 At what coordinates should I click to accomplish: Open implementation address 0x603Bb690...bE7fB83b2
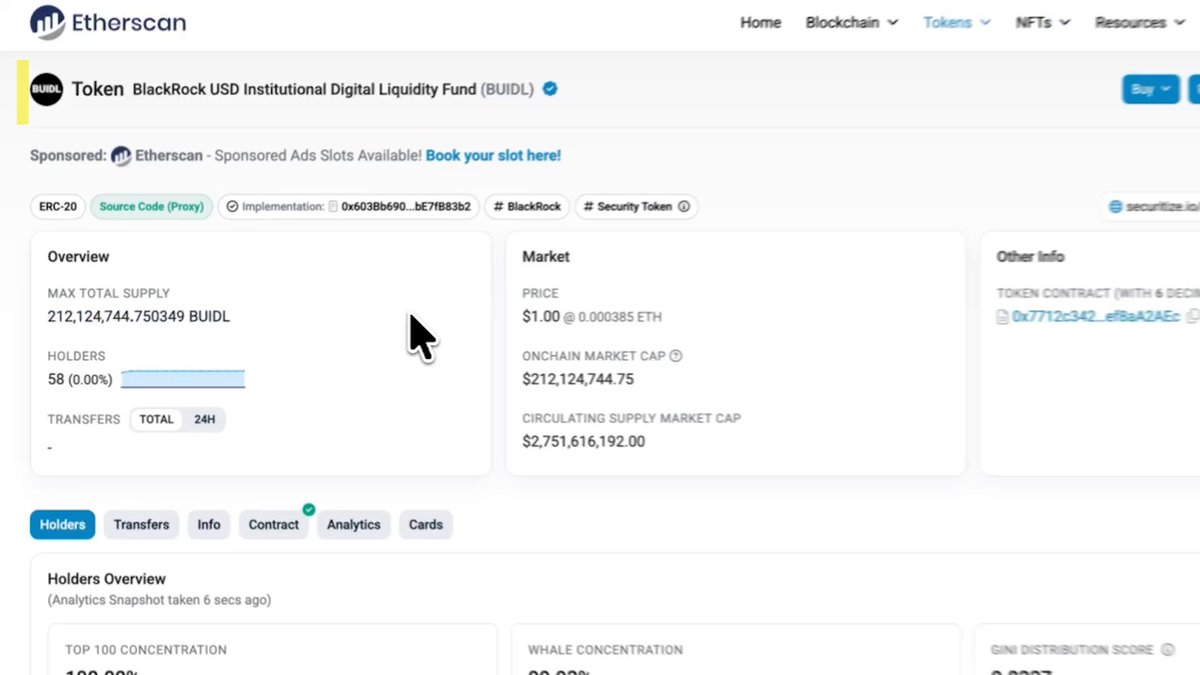coord(406,207)
